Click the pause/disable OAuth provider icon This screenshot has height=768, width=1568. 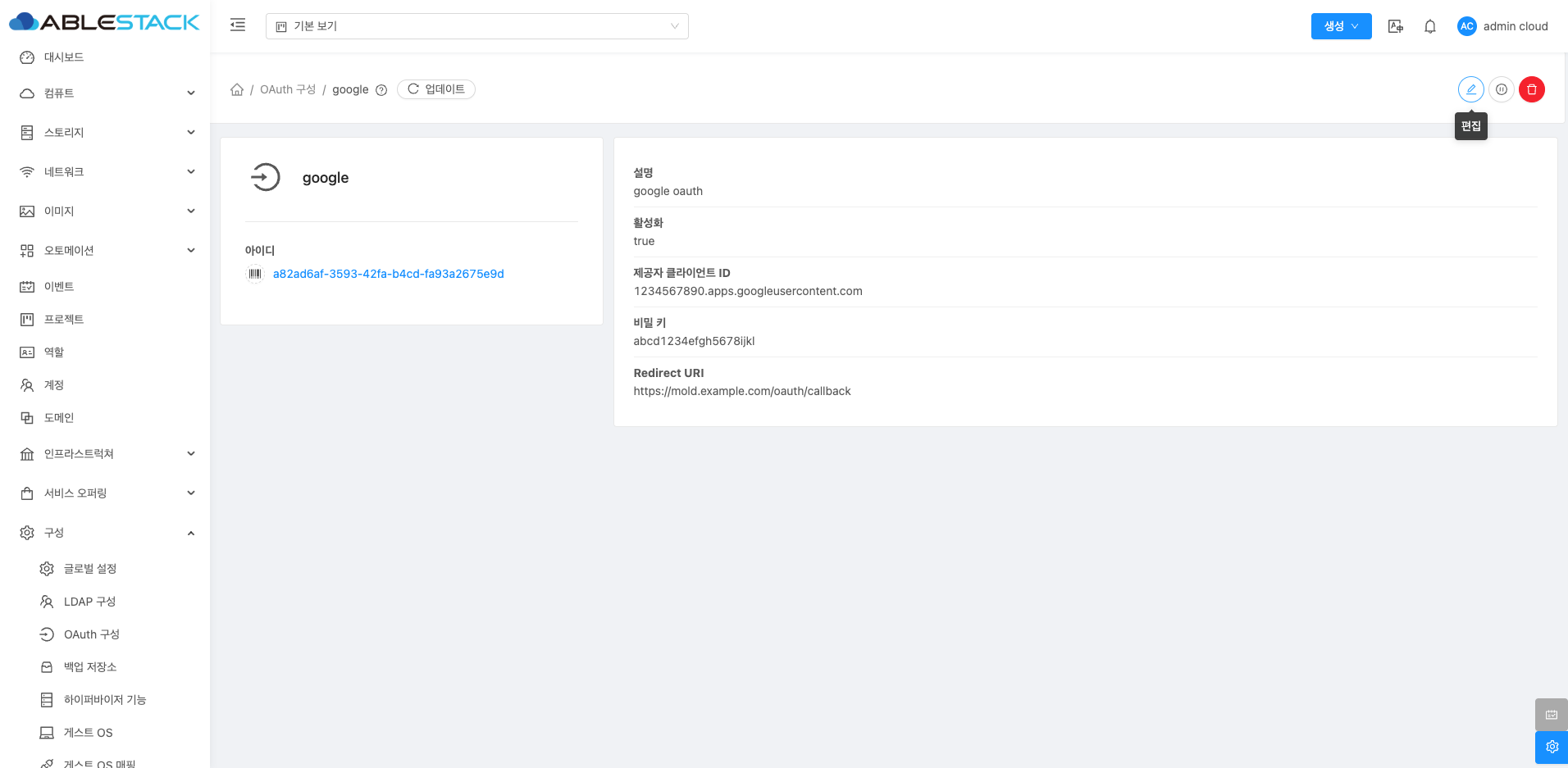point(1502,89)
